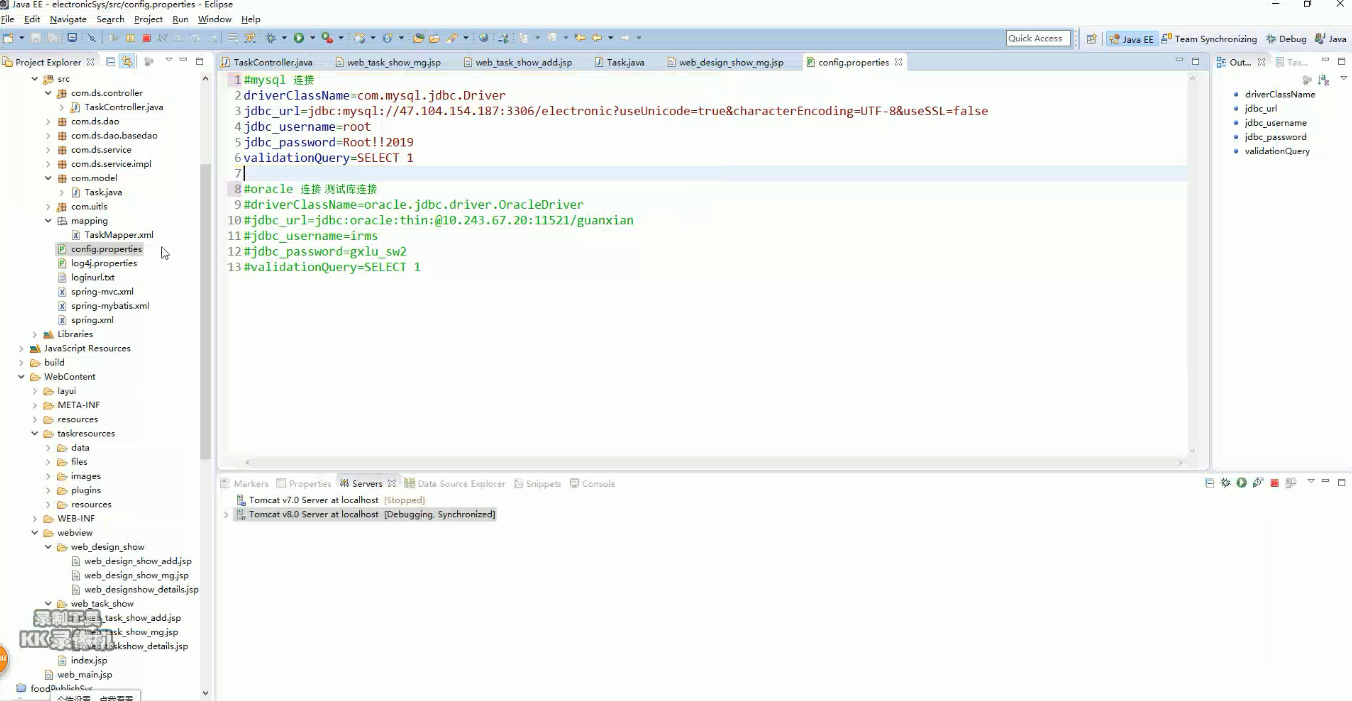
Task: Select spring-mvc.xml file
Action: pos(94,292)
